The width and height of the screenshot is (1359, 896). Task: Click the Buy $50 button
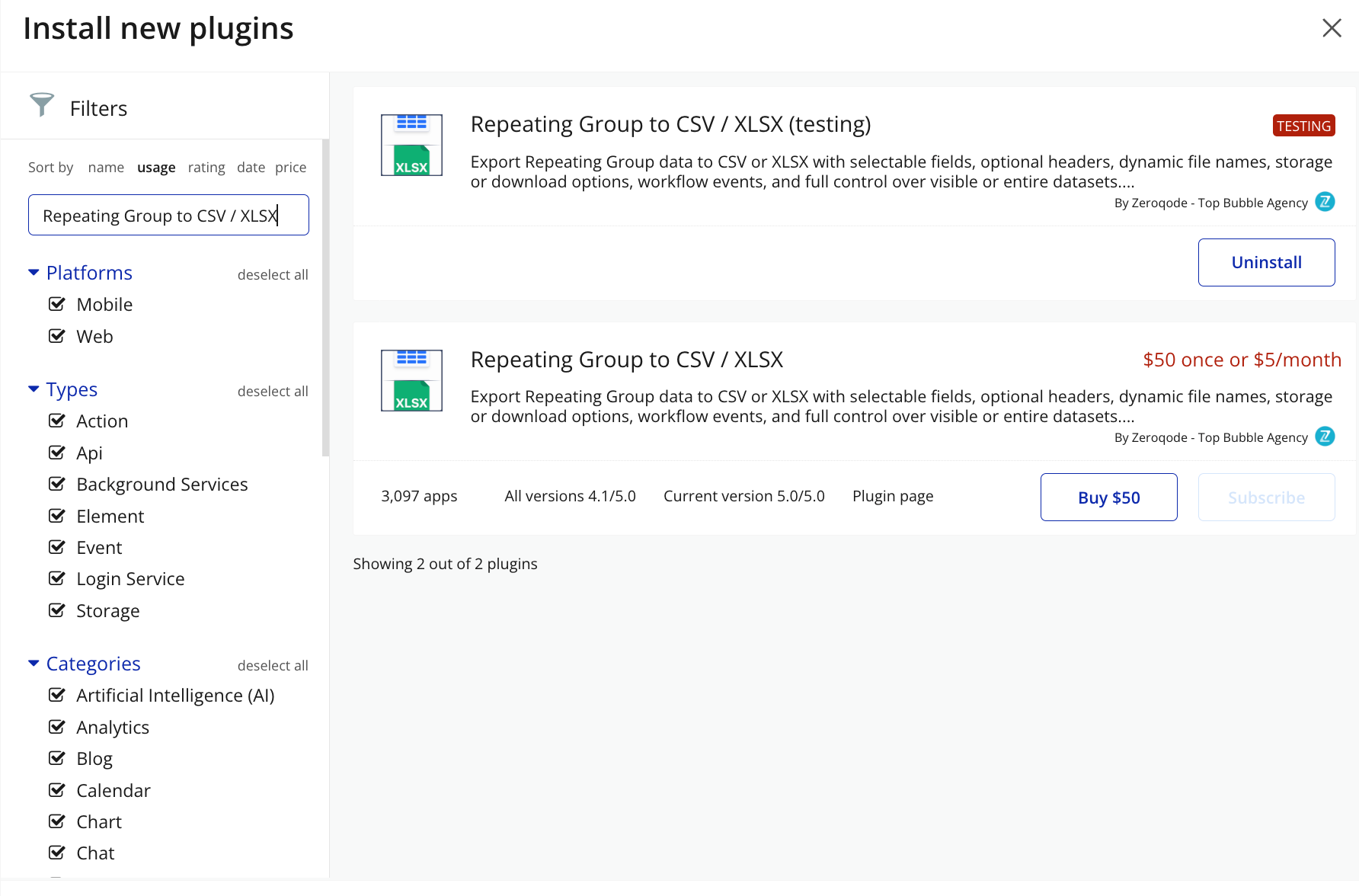pos(1108,498)
